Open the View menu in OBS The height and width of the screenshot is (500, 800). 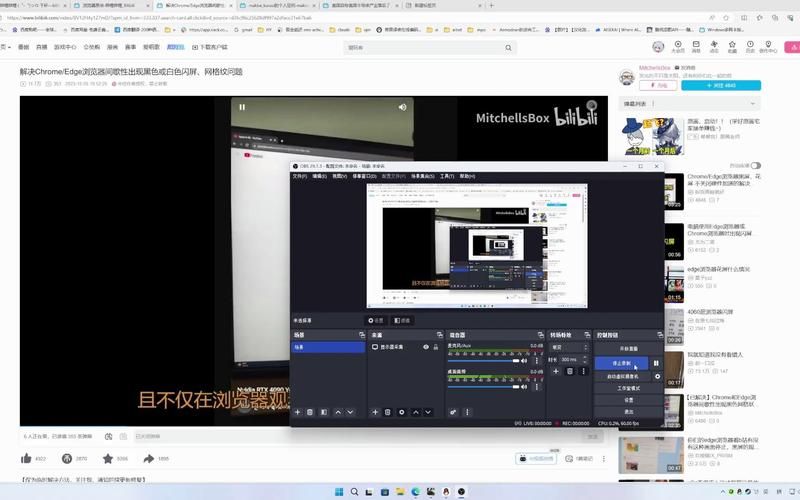pyautogui.click(x=339, y=176)
